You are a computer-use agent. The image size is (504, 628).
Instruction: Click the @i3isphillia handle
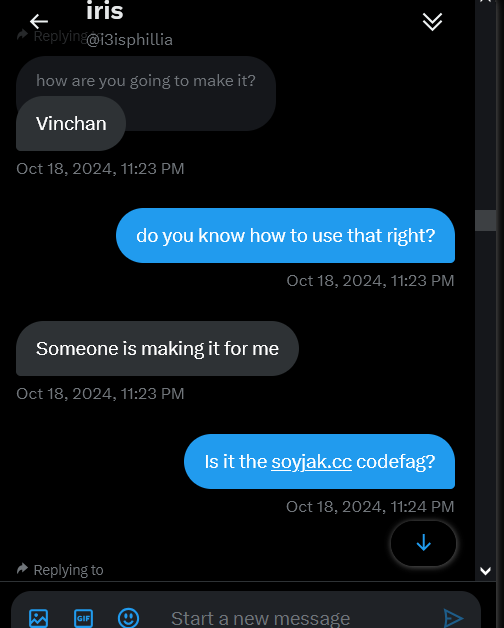[129, 40]
